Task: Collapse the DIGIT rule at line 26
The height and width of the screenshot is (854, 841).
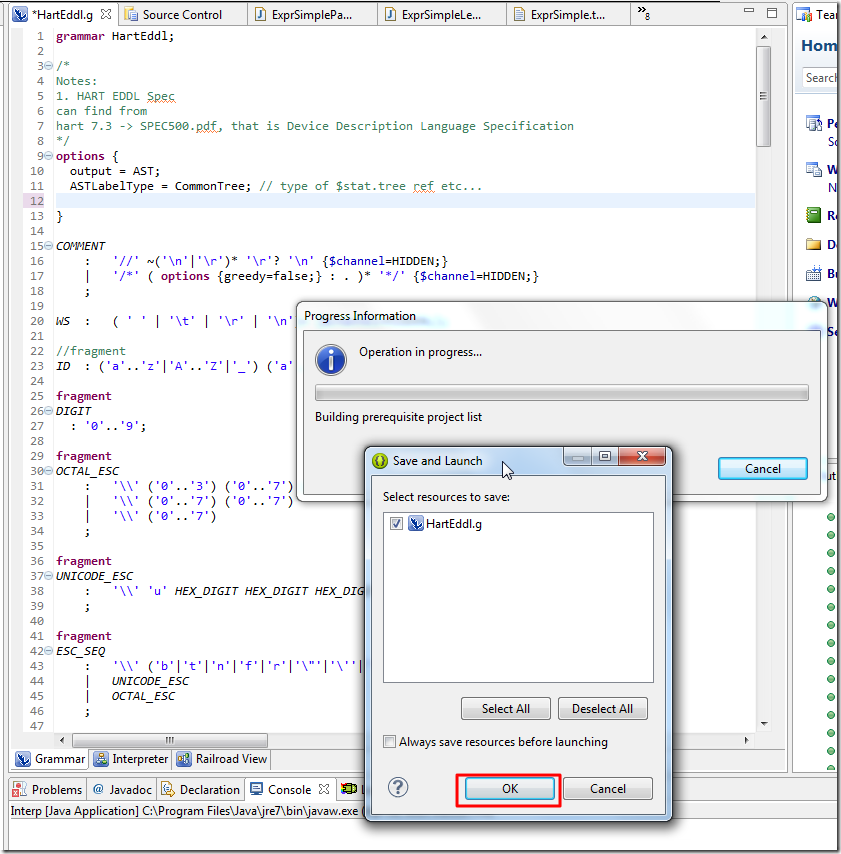Action: 48,411
